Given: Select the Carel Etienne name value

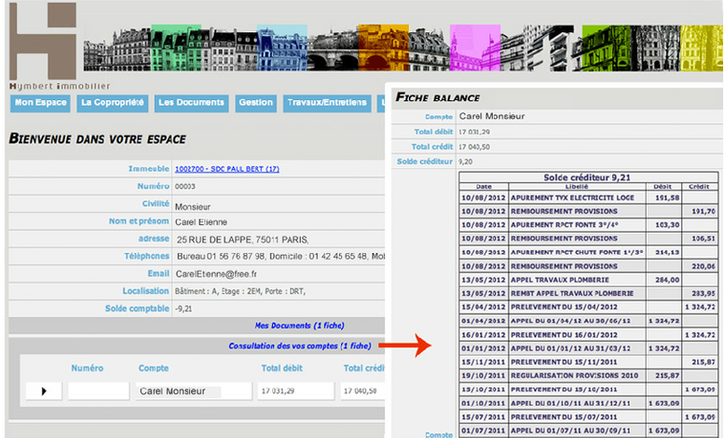Looking at the screenshot, I should (201, 222).
